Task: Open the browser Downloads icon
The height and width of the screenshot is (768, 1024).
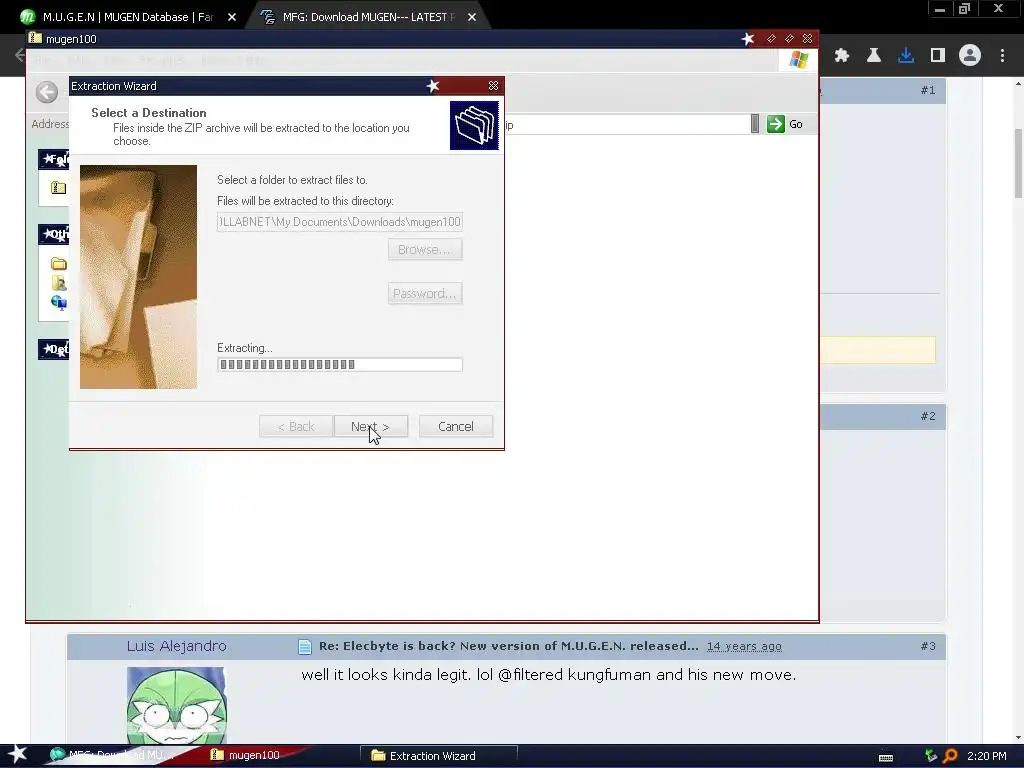Action: (906, 56)
